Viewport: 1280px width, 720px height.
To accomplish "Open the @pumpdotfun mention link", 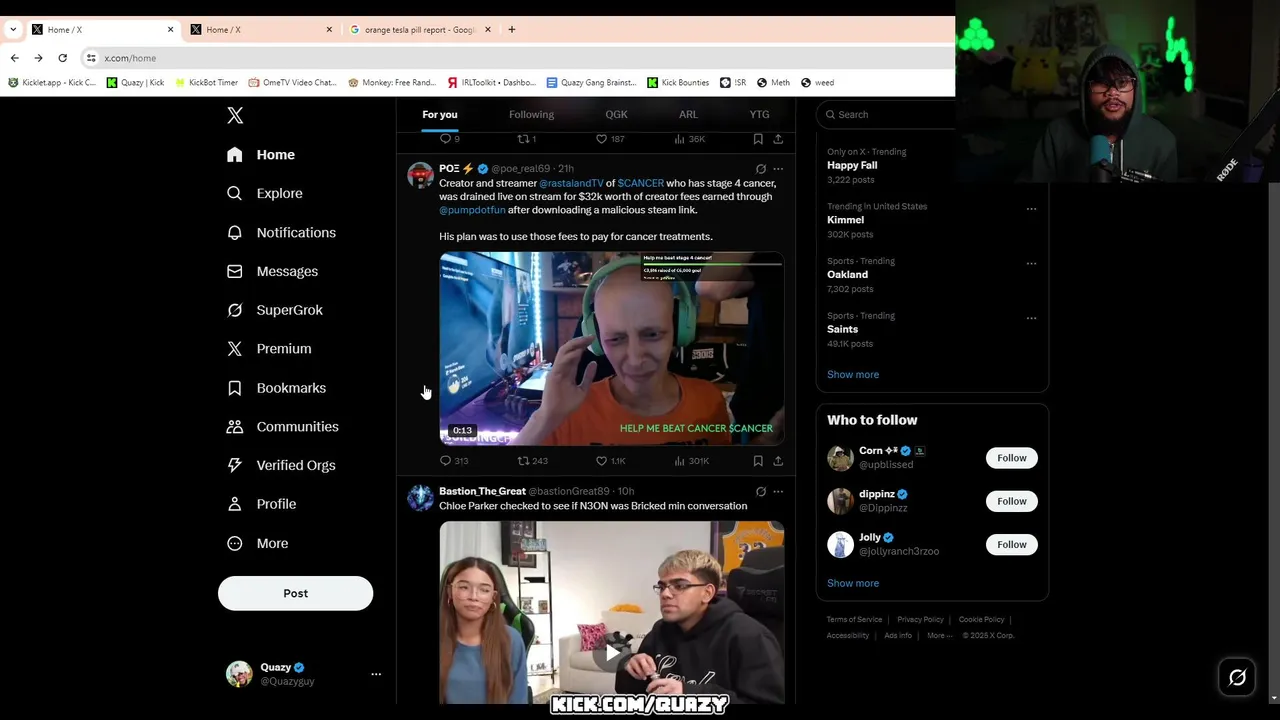I will click(x=472, y=210).
